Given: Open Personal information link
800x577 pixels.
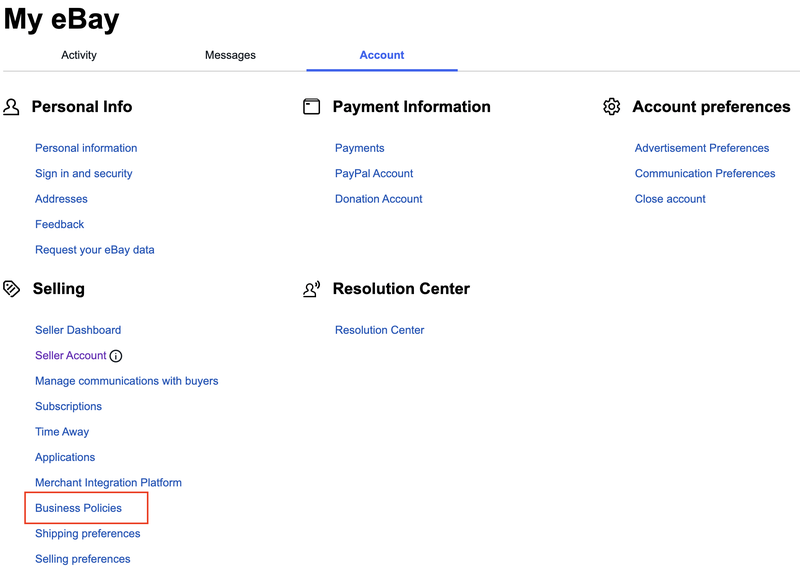Looking at the screenshot, I should [86, 148].
